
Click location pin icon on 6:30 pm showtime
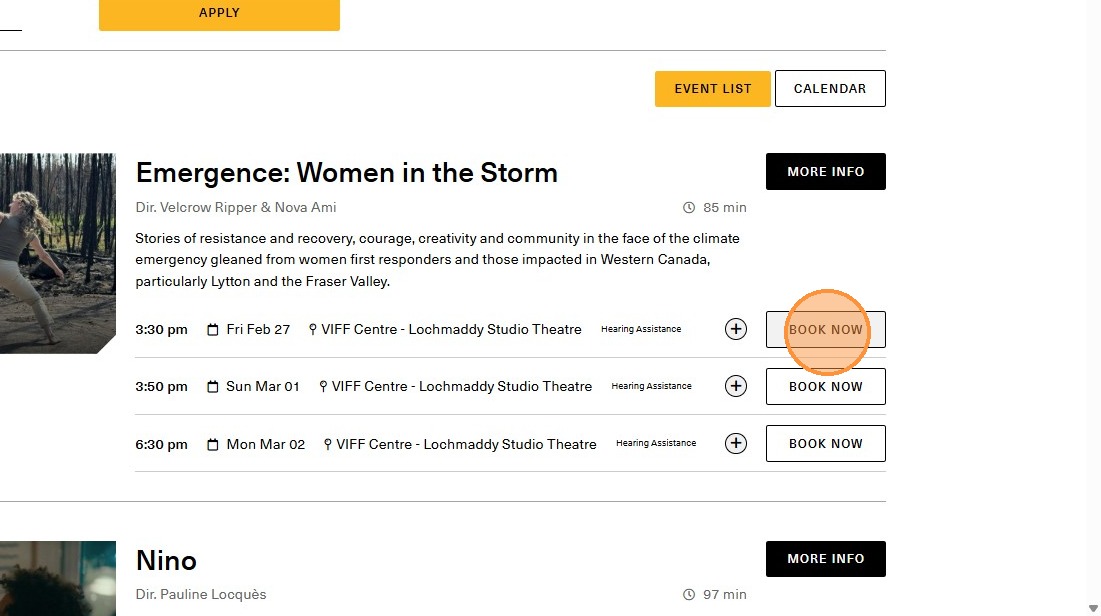coord(328,444)
